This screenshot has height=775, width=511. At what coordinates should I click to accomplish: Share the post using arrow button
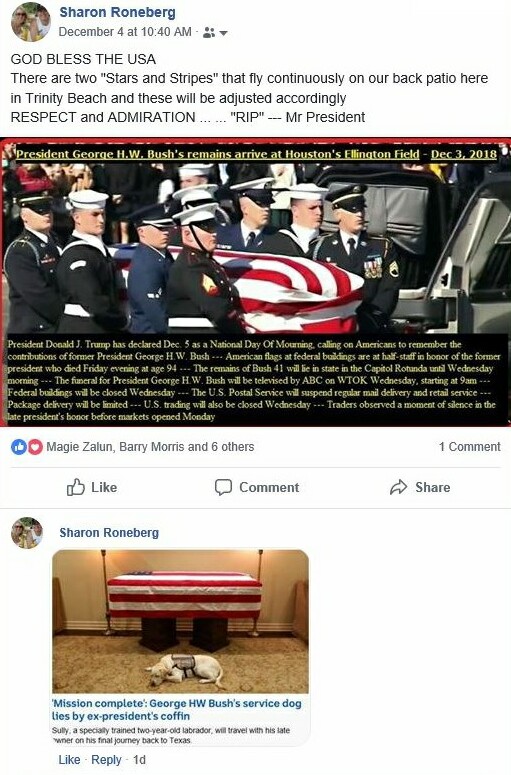420,487
